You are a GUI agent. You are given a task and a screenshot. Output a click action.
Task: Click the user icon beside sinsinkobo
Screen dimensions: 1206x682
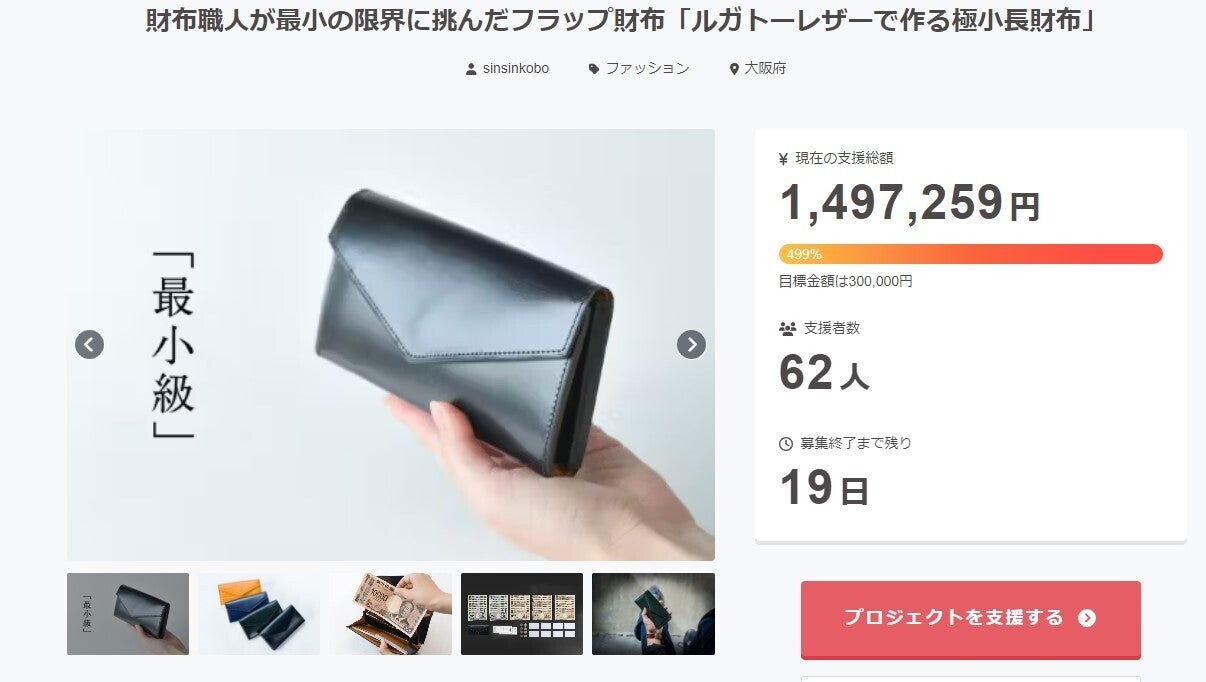click(471, 69)
